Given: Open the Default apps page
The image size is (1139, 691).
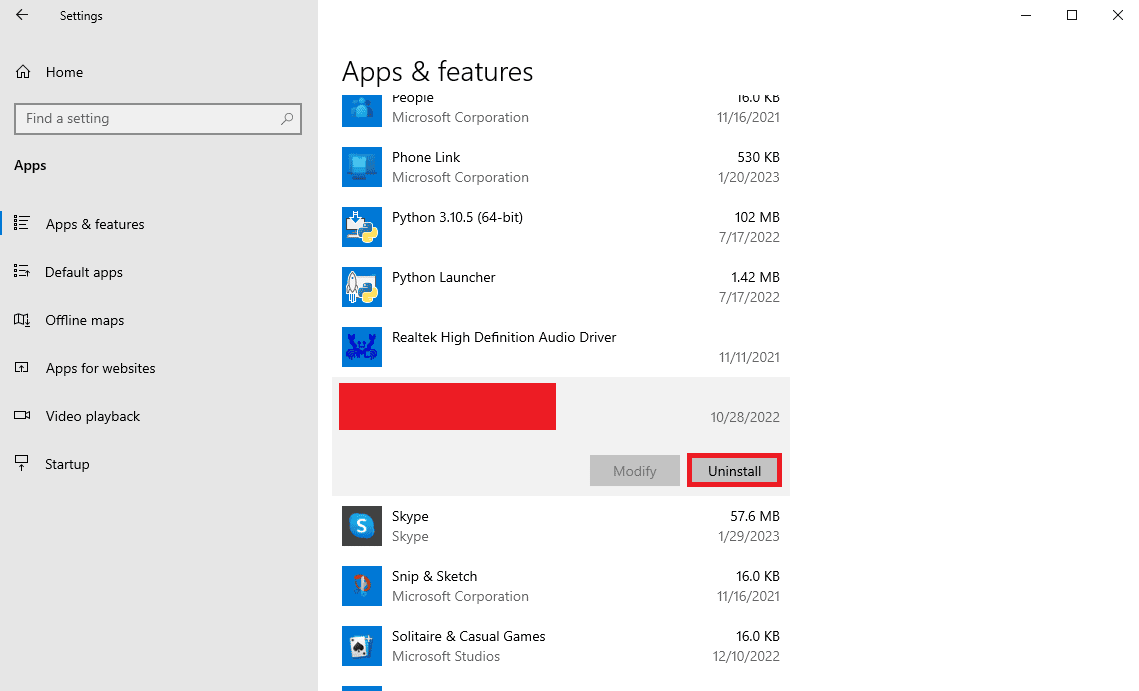Looking at the screenshot, I should pos(84,272).
